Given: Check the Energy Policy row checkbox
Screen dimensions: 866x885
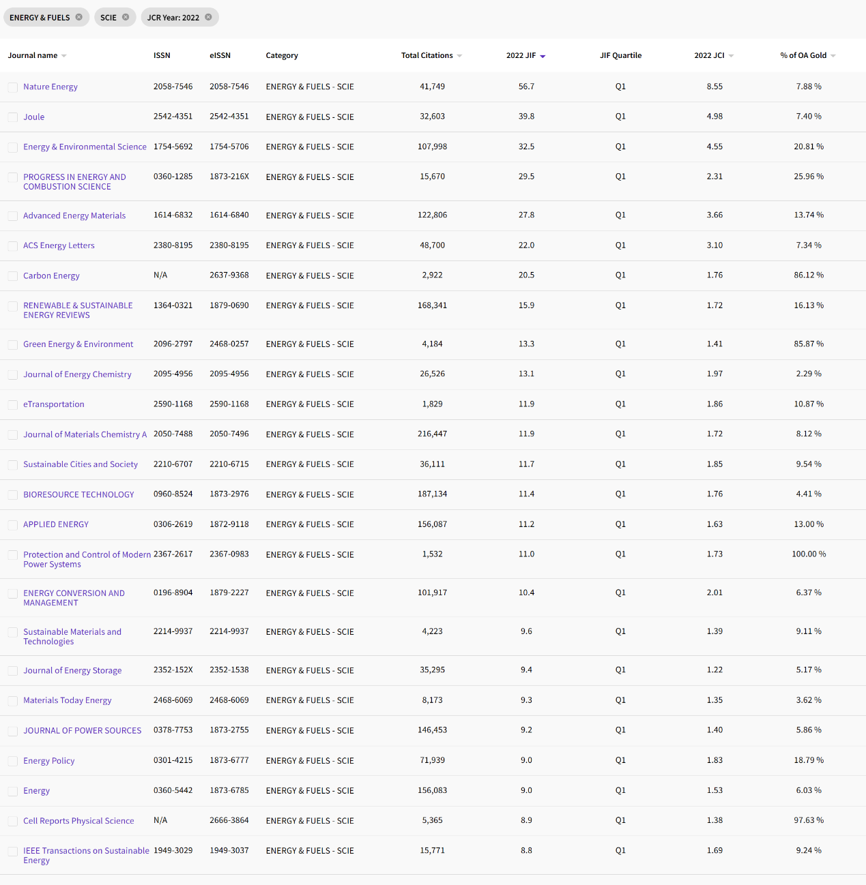Looking at the screenshot, I should pos(13,761).
